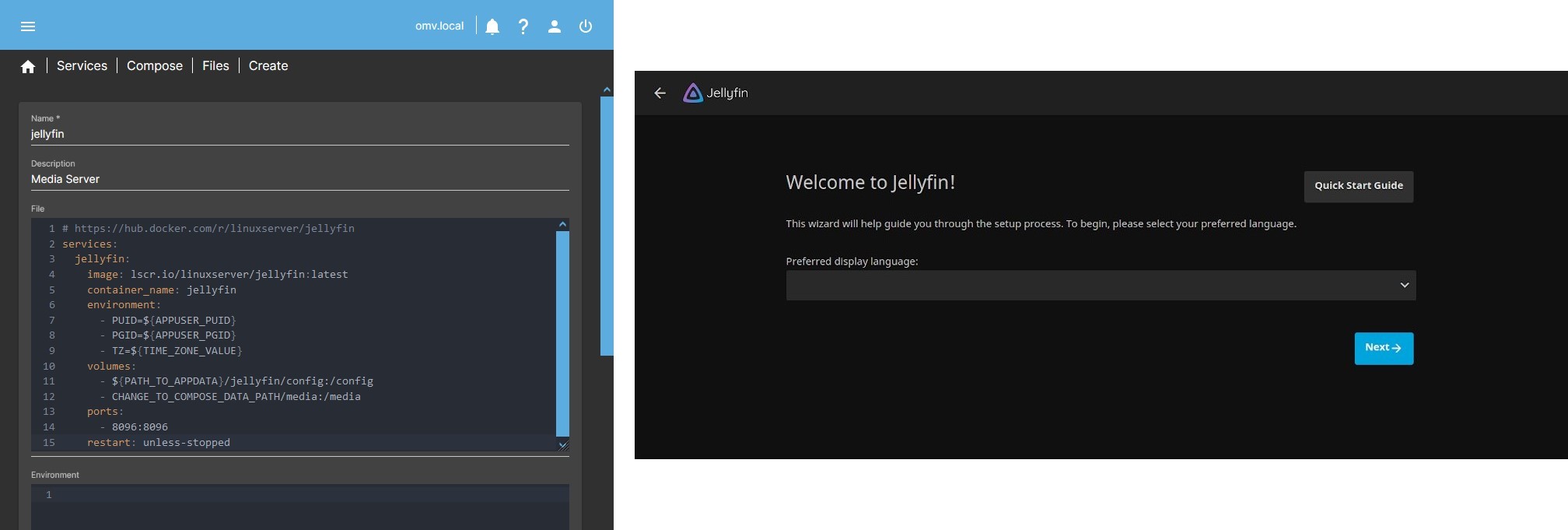The height and width of the screenshot is (530, 1568).
Task: Click the File editor vertical scrollbar
Action: point(562,333)
